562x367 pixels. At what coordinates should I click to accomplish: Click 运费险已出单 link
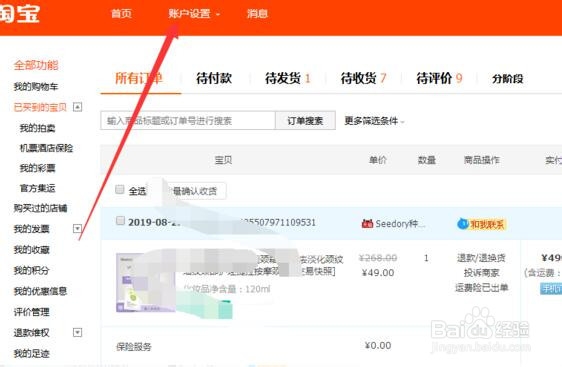pos(481,287)
